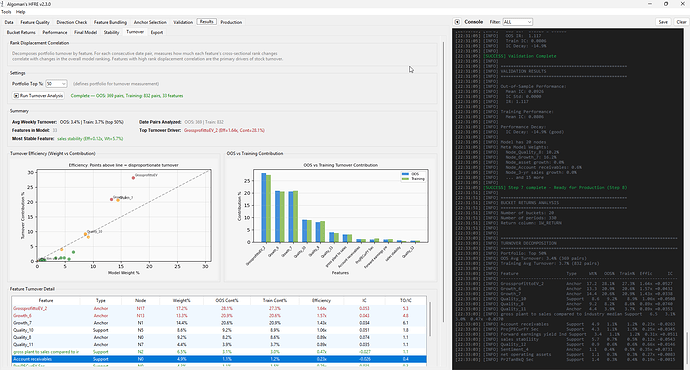Viewport: 690px width, 370px height.
Task: Go to the Feature Bundling tab
Action: [110, 22]
